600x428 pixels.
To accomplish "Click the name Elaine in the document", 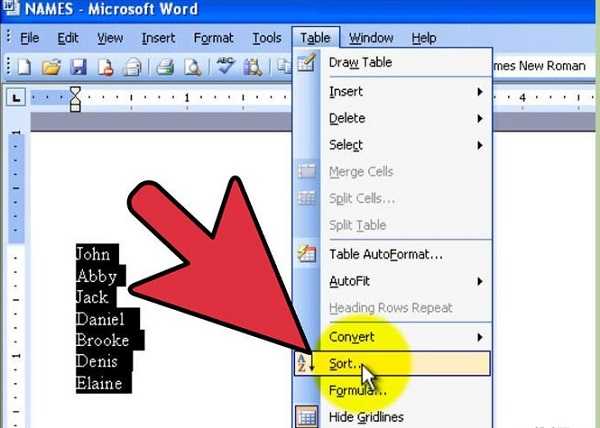I will coord(99,383).
